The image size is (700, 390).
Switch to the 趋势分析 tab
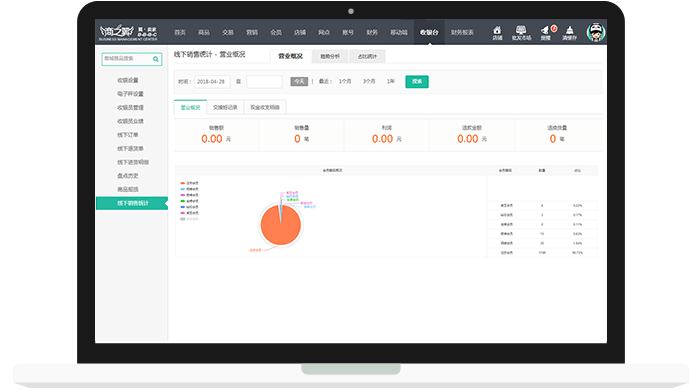tap(330, 56)
